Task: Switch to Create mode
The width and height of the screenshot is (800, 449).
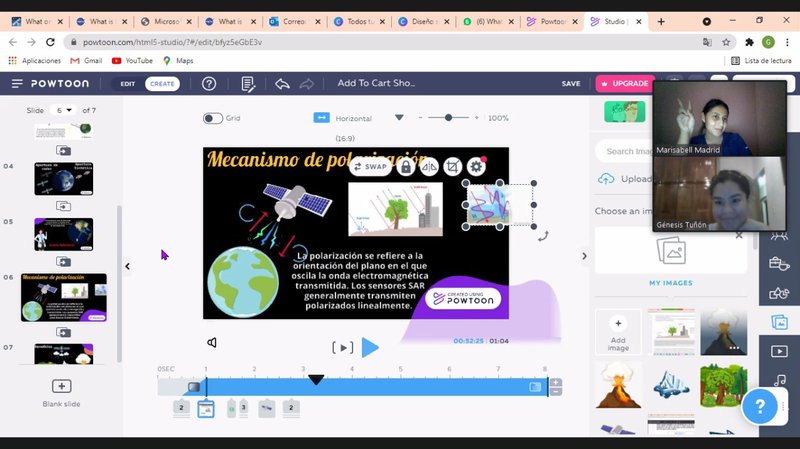Action: [x=162, y=84]
